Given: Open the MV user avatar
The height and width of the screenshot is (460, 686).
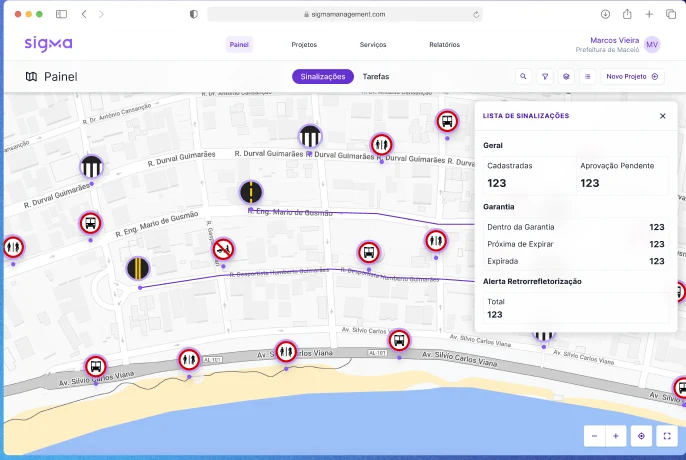Looking at the screenshot, I should coord(652,45).
